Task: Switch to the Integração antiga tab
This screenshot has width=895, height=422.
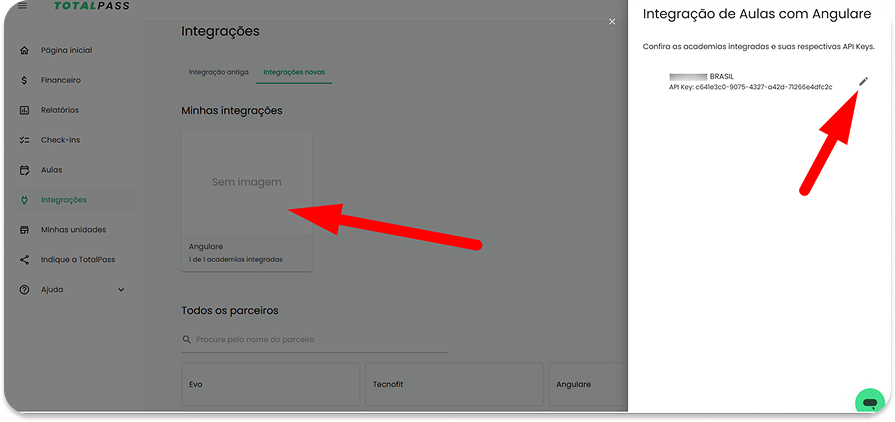Action: point(219,73)
